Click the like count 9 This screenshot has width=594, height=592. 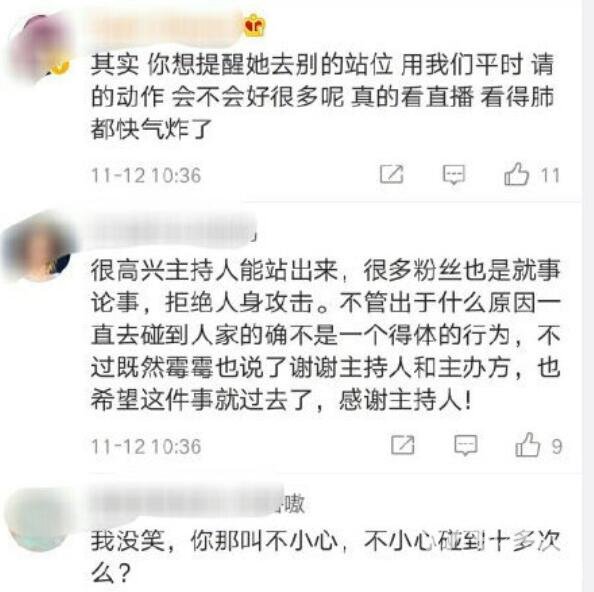coord(556,446)
